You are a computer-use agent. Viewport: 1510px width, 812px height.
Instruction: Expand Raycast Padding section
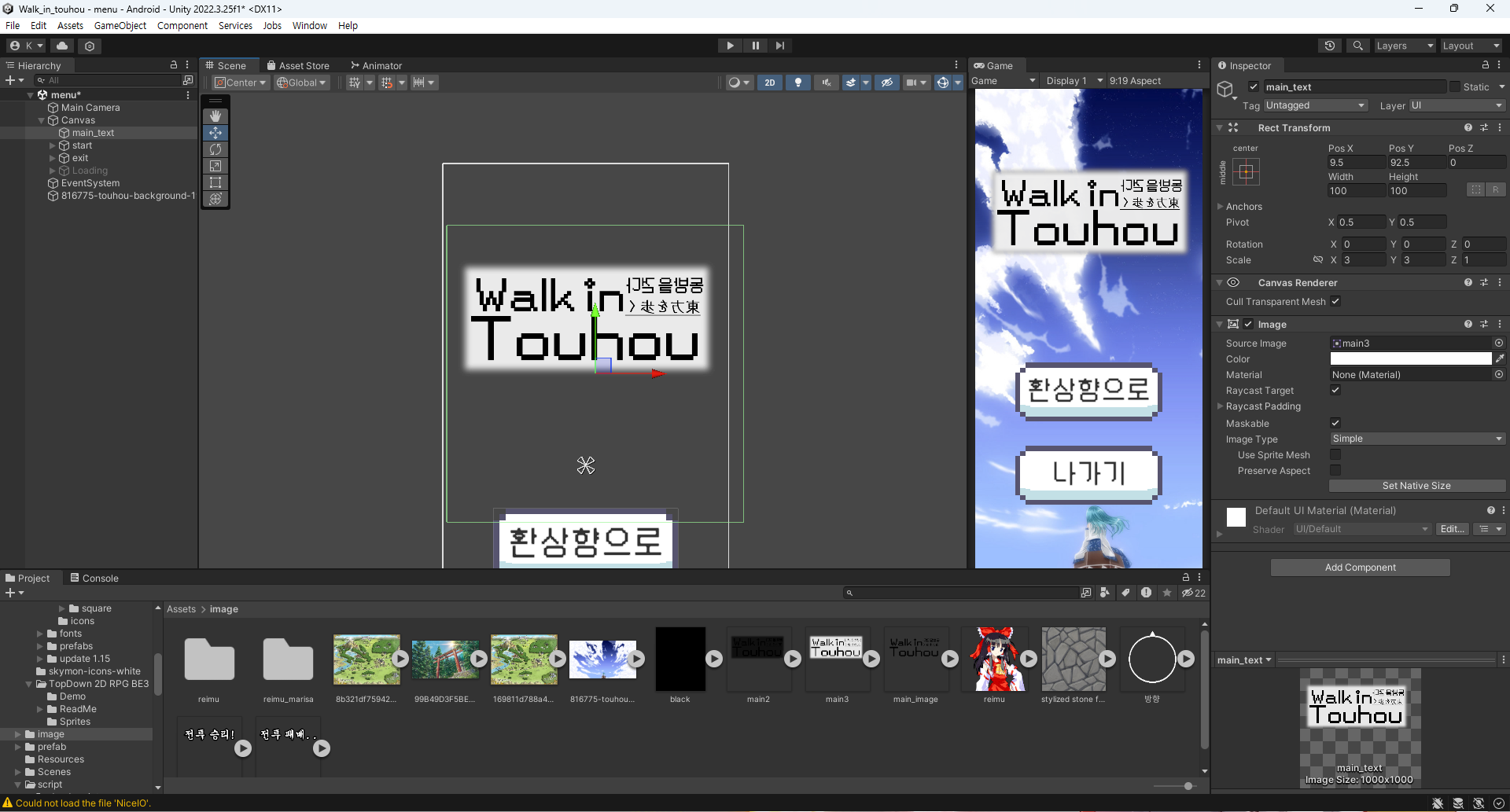click(1221, 406)
